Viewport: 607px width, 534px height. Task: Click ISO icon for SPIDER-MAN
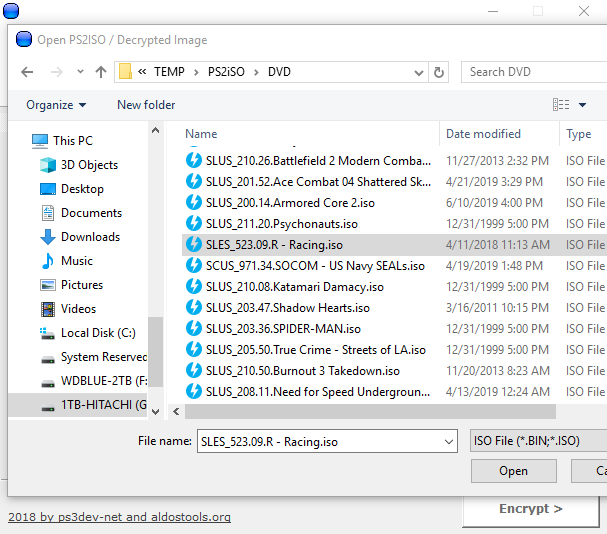click(x=194, y=328)
